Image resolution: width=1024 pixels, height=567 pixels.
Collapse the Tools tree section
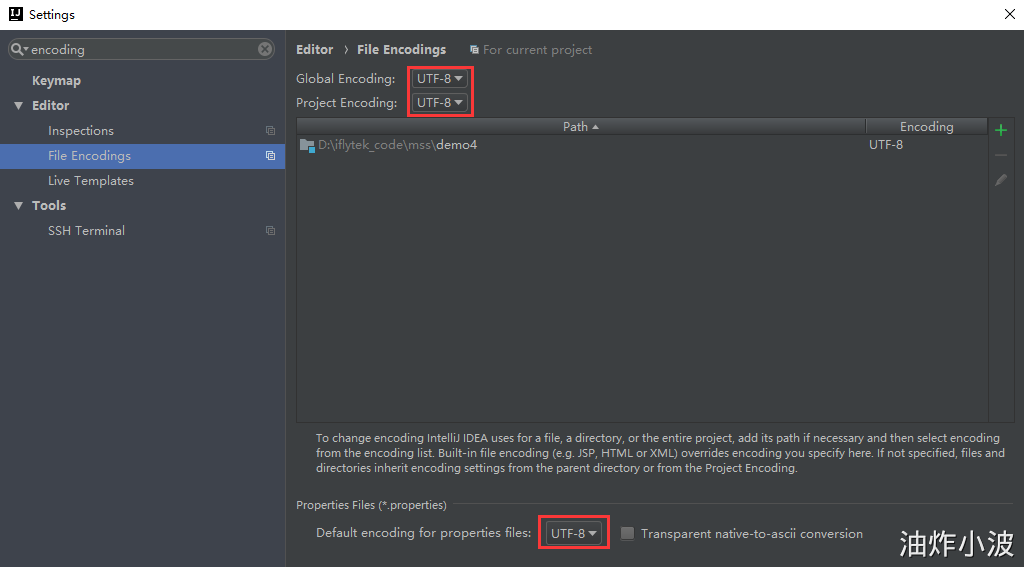coord(18,206)
